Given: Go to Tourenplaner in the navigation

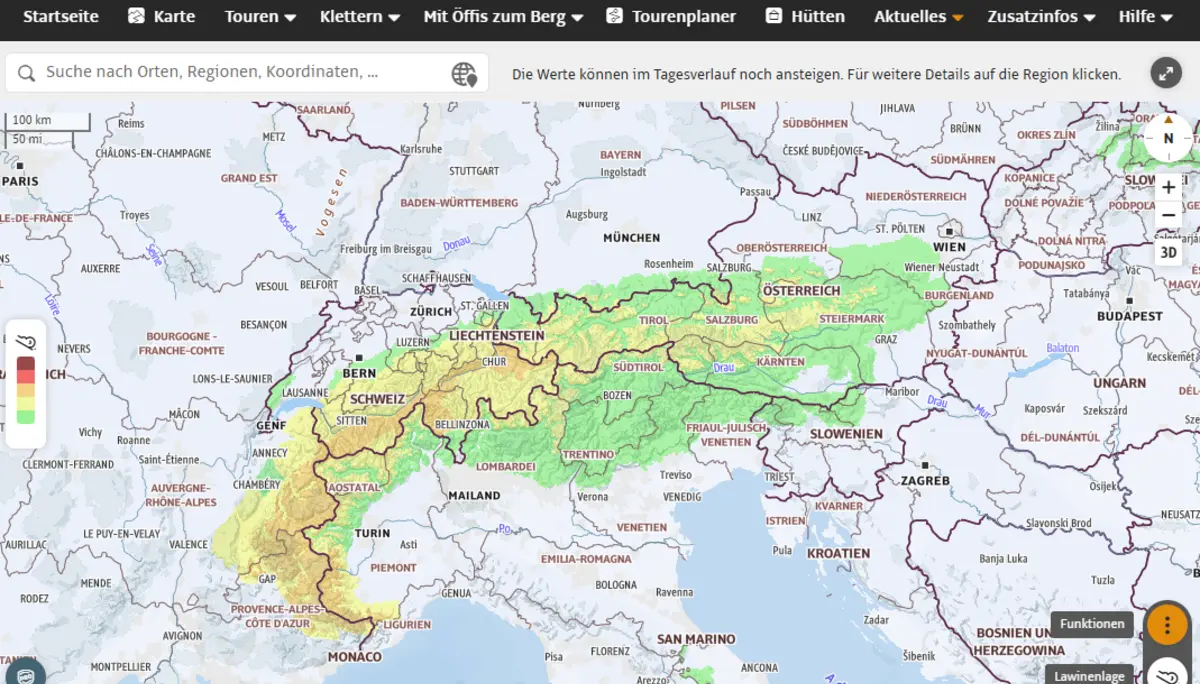Looking at the screenshot, I should 671,17.
